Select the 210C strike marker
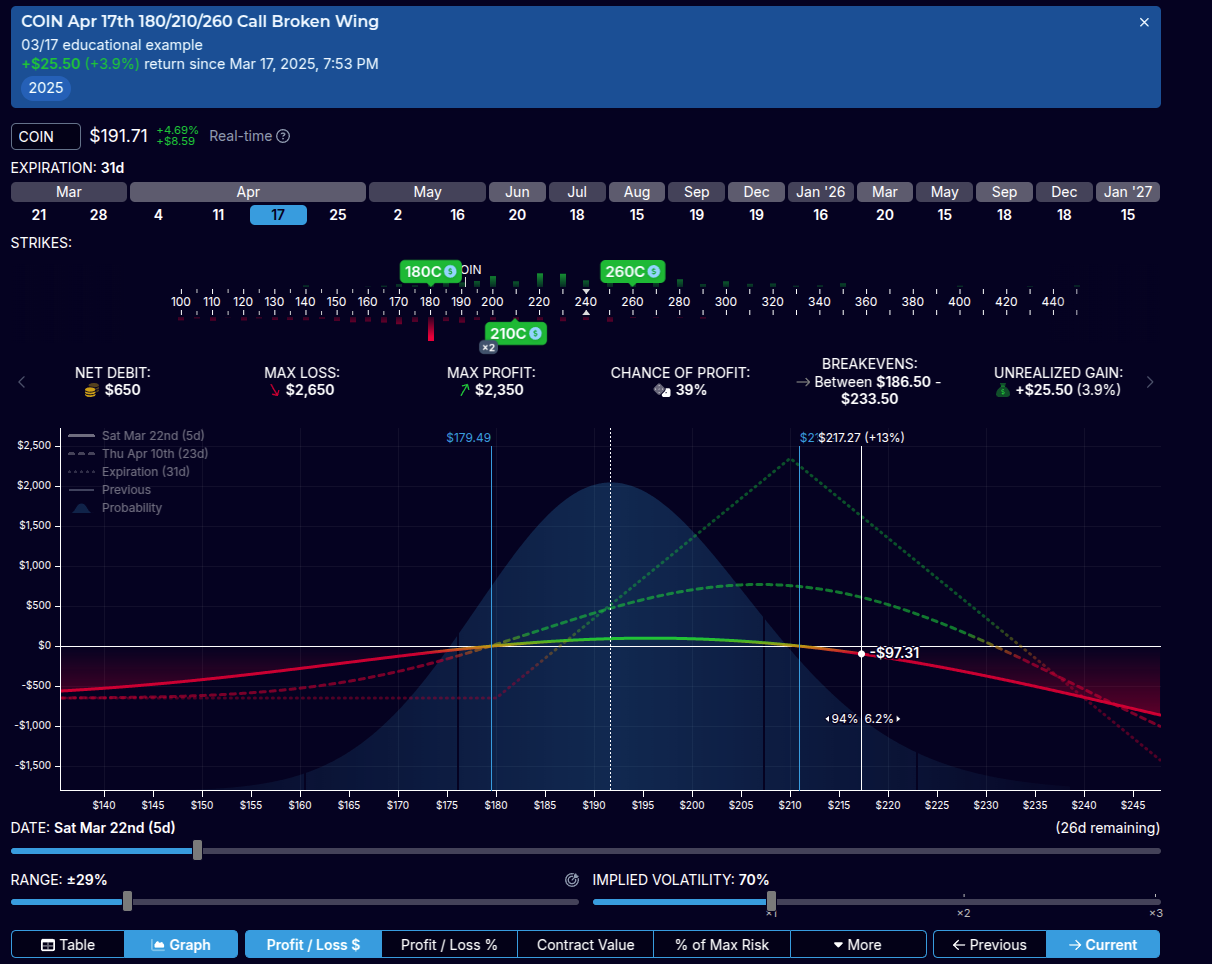Image resolution: width=1212 pixels, height=964 pixels. click(515, 333)
